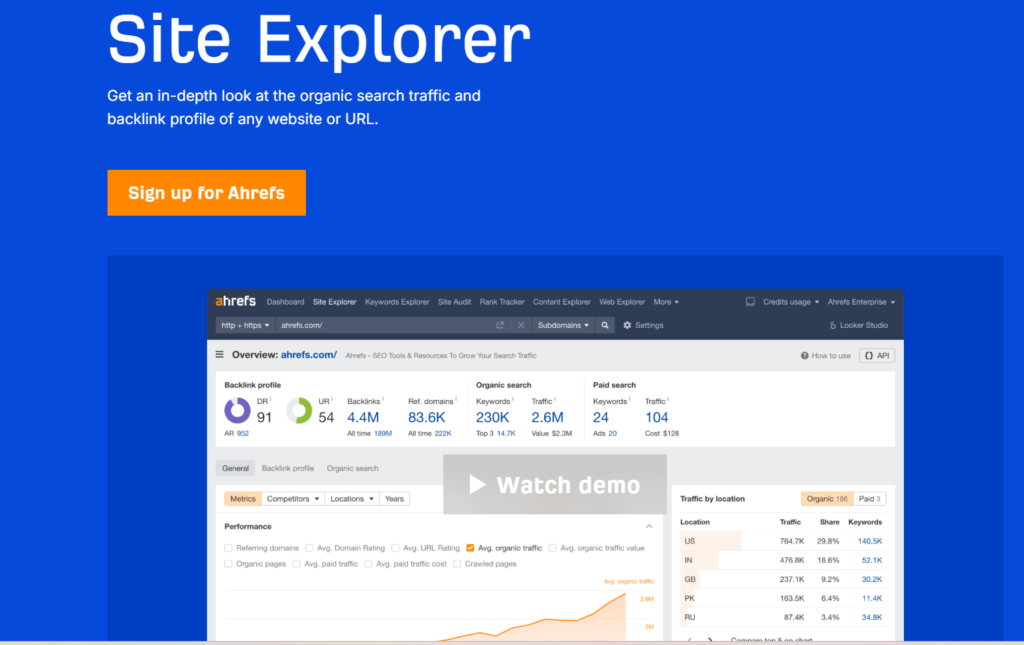The image size is (1024, 645).
Task: Click the paid Keywords 24 value
Action: tap(601, 417)
